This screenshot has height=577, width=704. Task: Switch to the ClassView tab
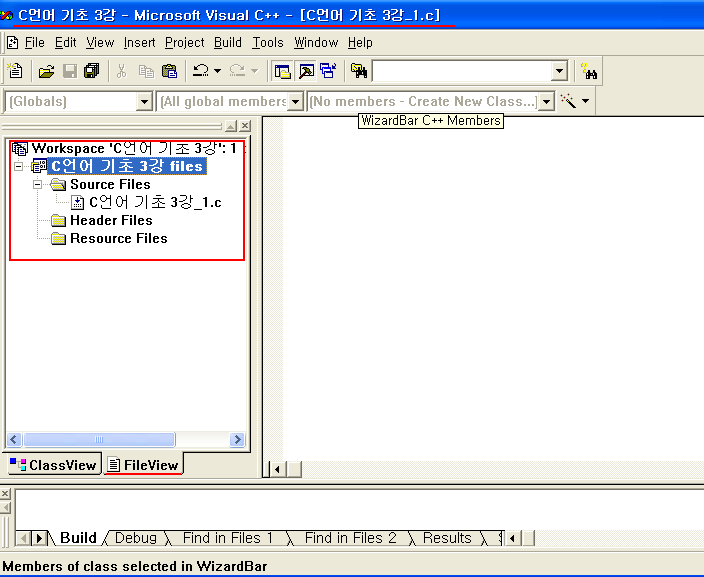click(x=54, y=465)
